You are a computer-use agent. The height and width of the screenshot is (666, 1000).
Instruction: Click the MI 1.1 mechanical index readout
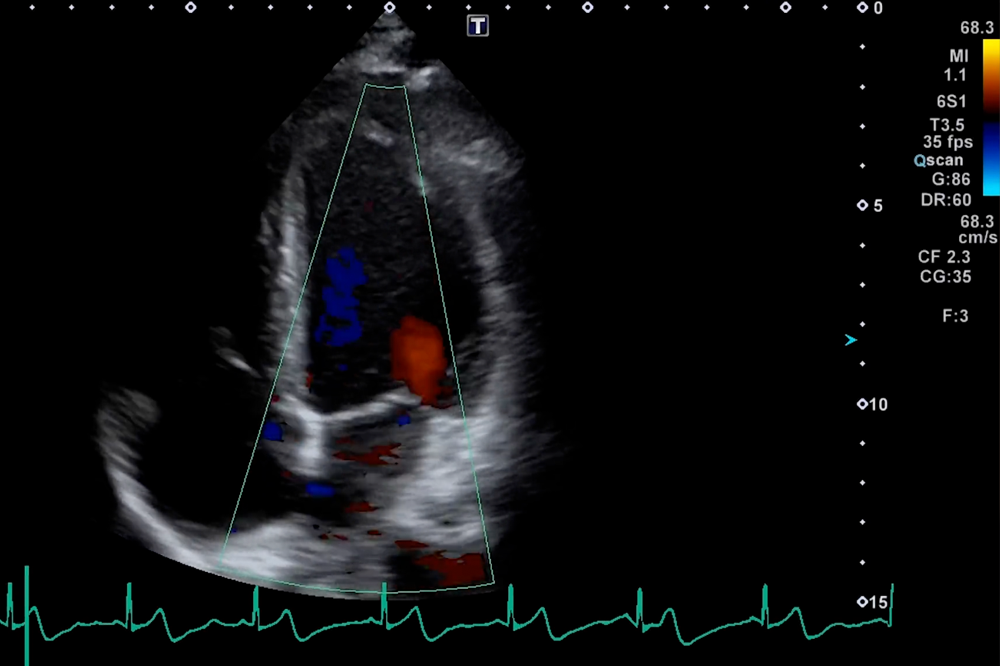[958, 65]
